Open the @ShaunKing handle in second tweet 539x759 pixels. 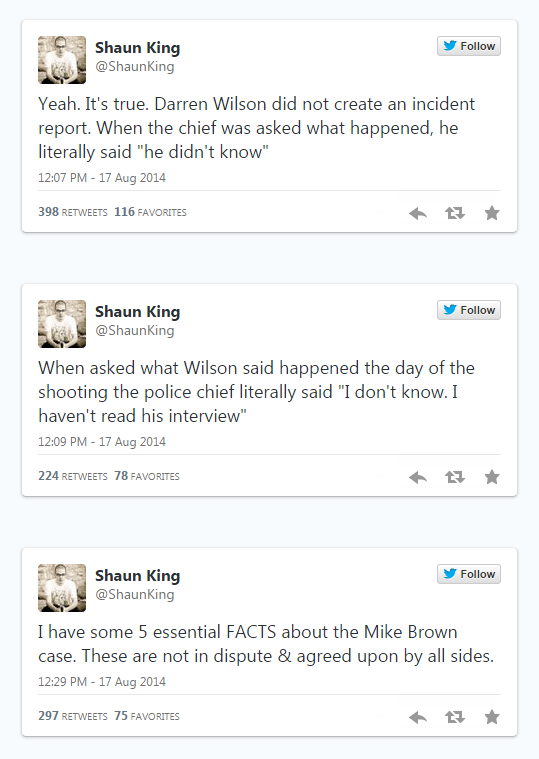(x=135, y=331)
